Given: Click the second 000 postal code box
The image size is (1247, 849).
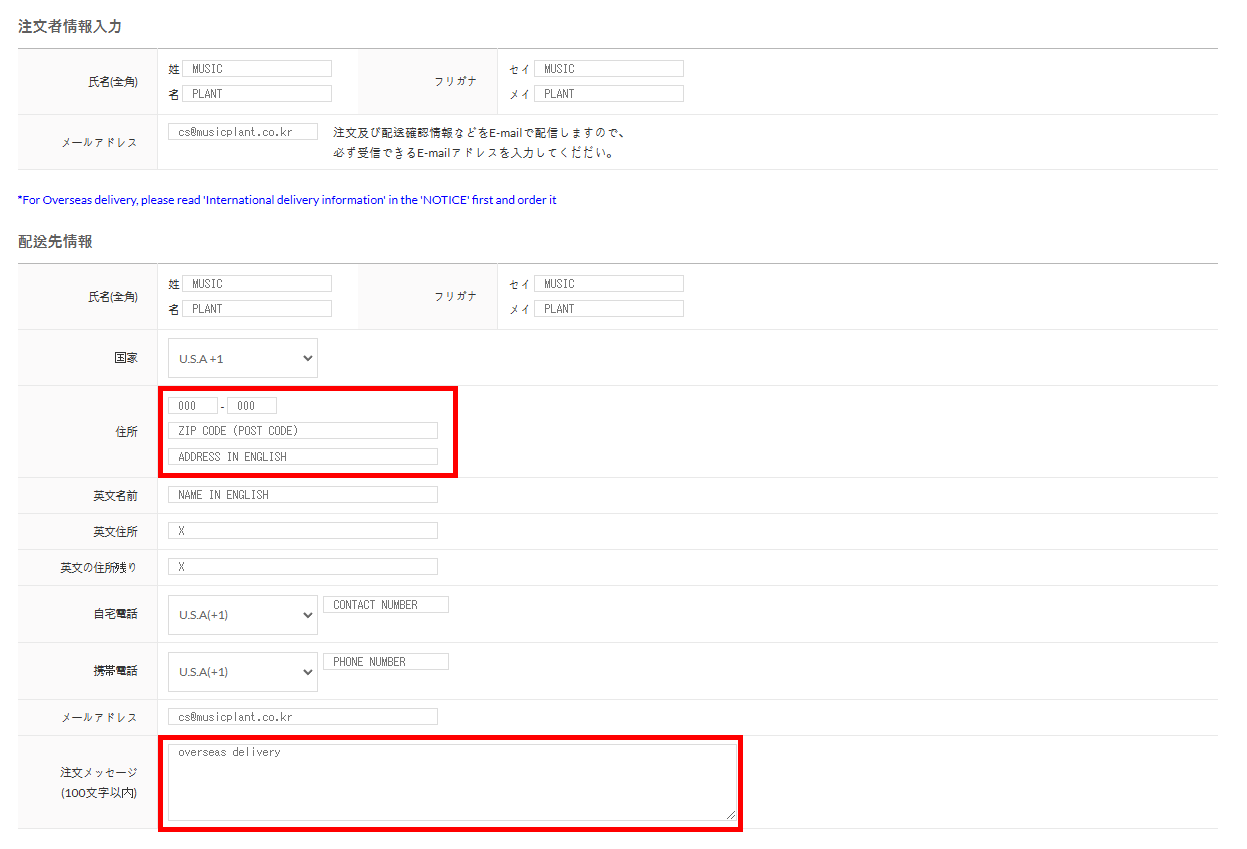Looking at the screenshot, I should (252, 406).
